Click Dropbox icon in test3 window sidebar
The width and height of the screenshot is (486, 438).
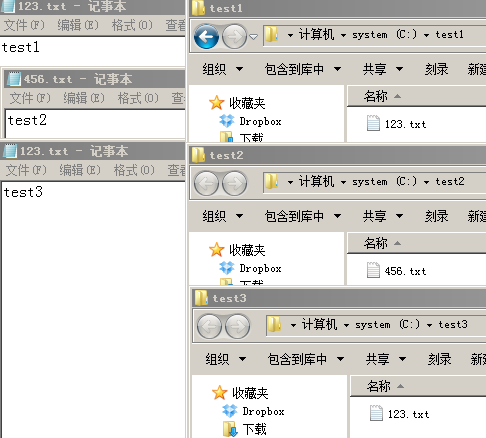230,411
